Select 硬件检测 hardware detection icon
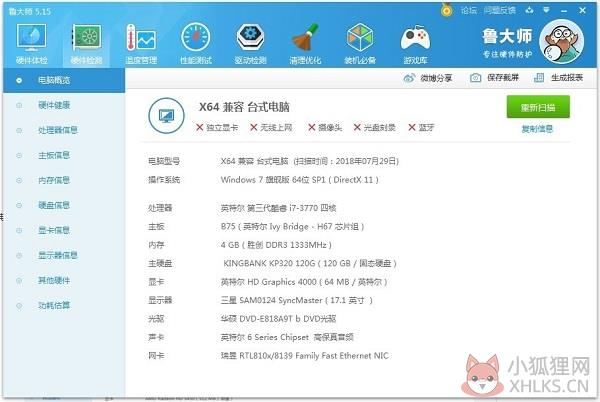This screenshot has width=600, height=402. click(x=86, y=43)
